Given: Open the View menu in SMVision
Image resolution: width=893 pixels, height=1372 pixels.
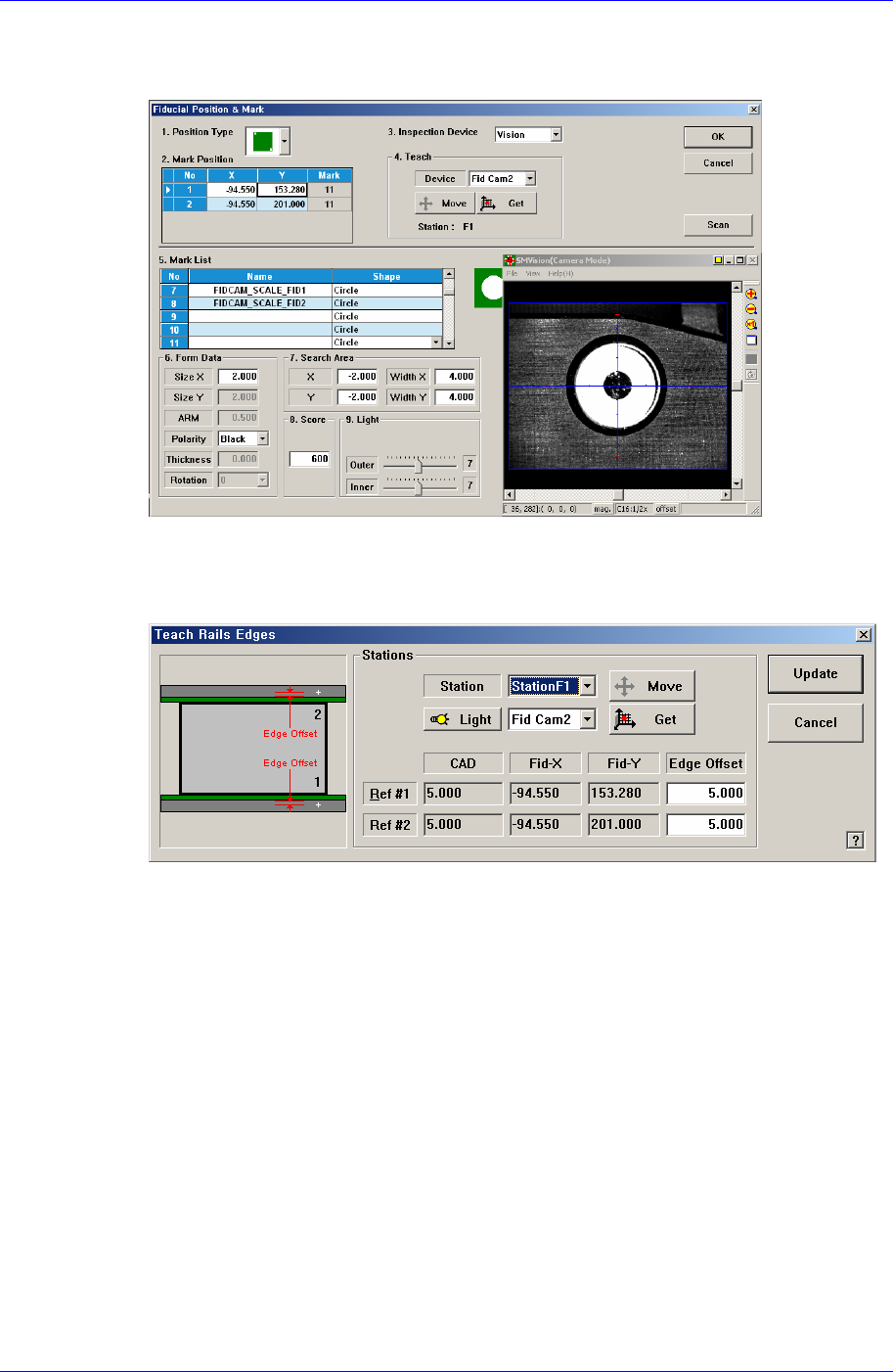Looking at the screenshot, I should pyautogui.click(x=533, y=273).
